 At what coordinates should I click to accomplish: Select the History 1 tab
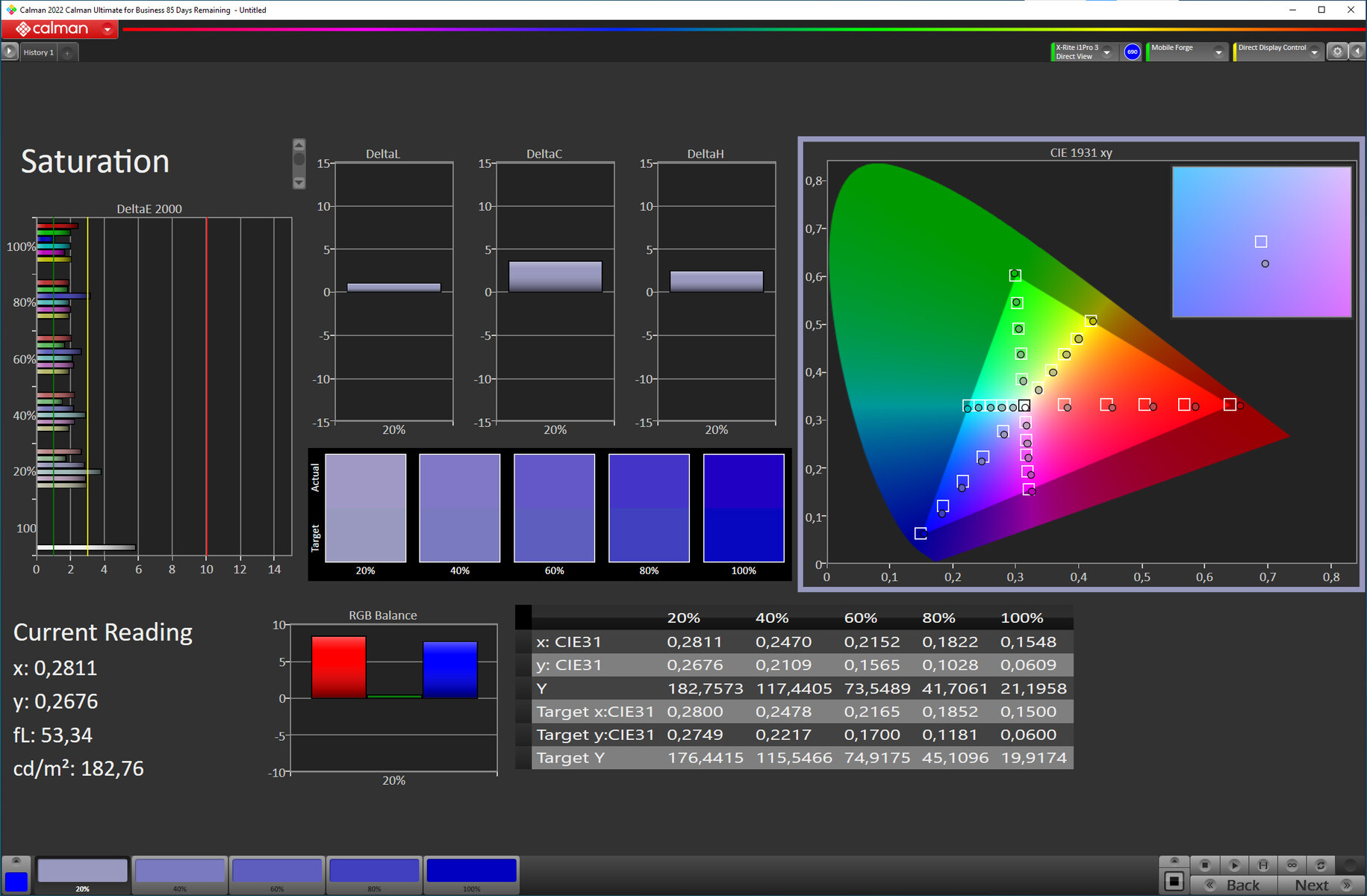tap(38, 52)
